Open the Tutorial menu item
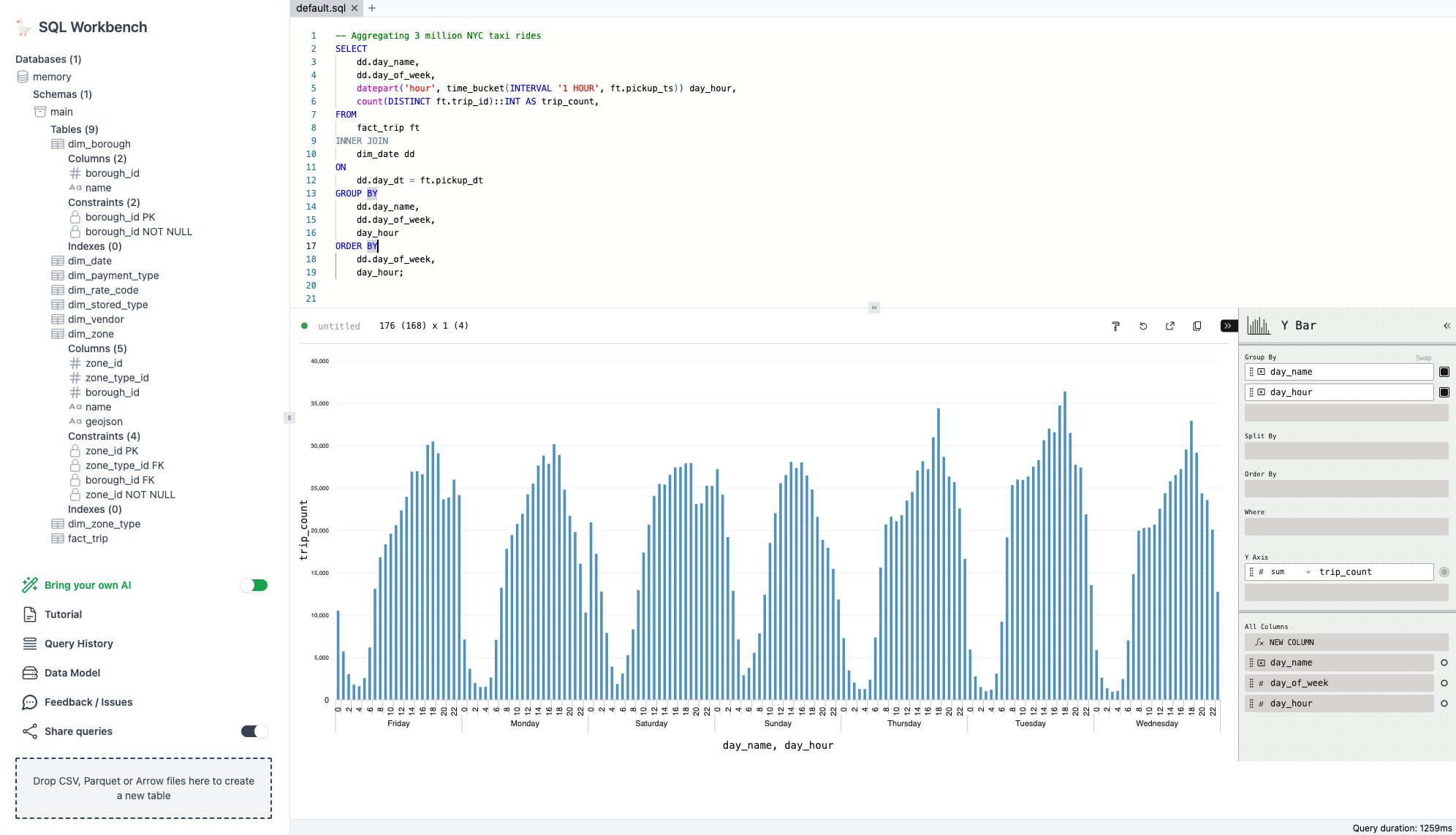 [x=63, y=614]
